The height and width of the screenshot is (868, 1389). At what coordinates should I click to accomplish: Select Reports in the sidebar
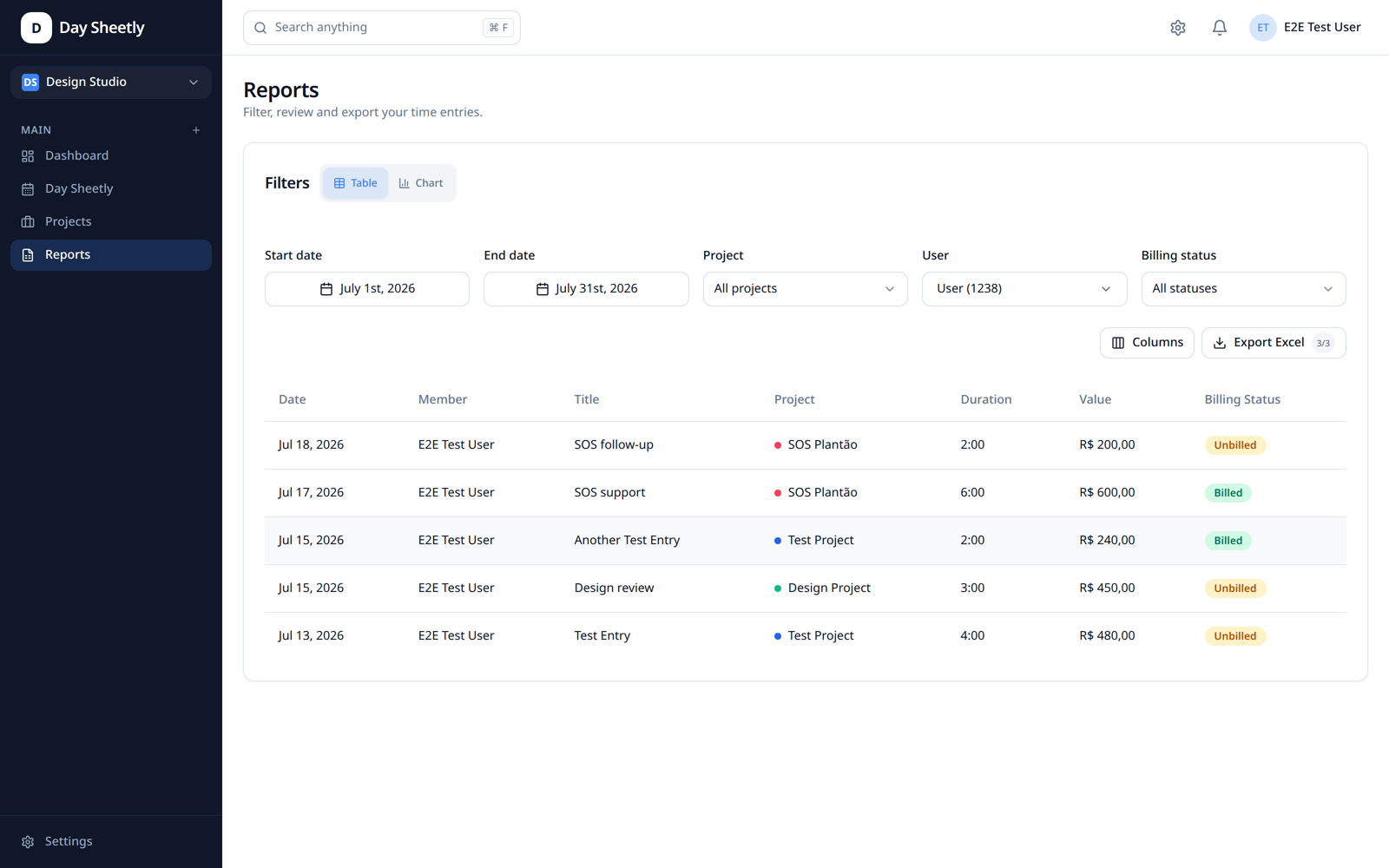[111, 255]
